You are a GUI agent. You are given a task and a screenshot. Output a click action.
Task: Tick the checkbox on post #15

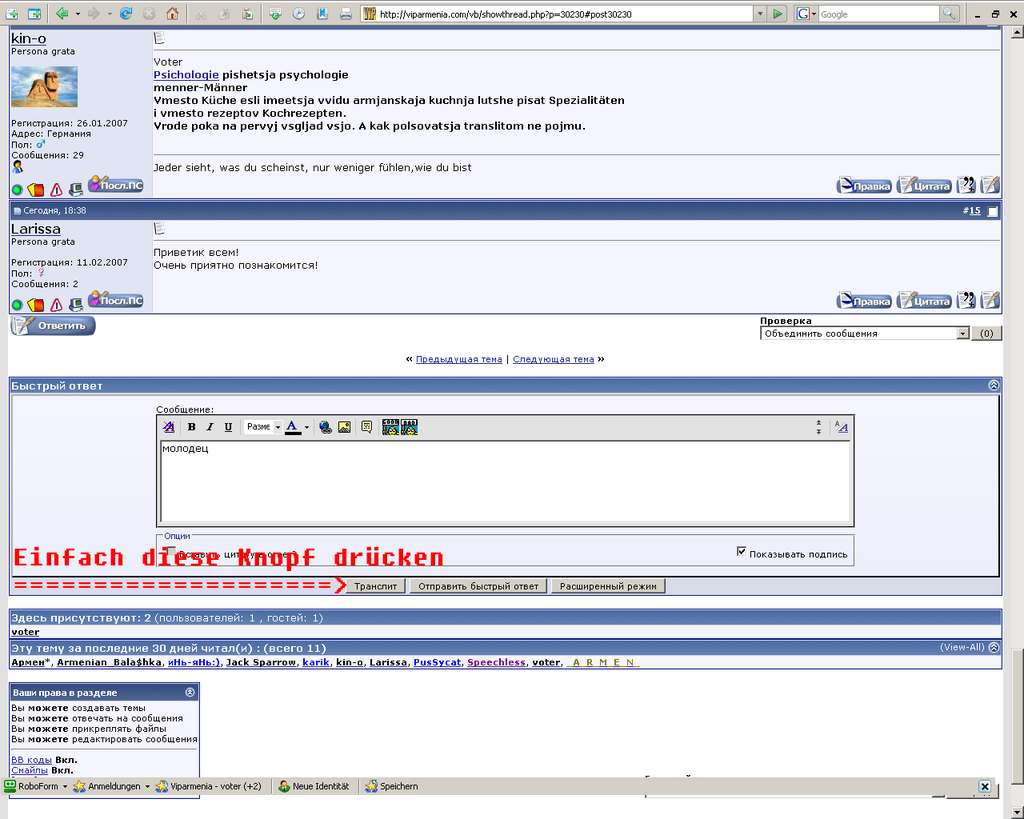click(x=992, y=212)
